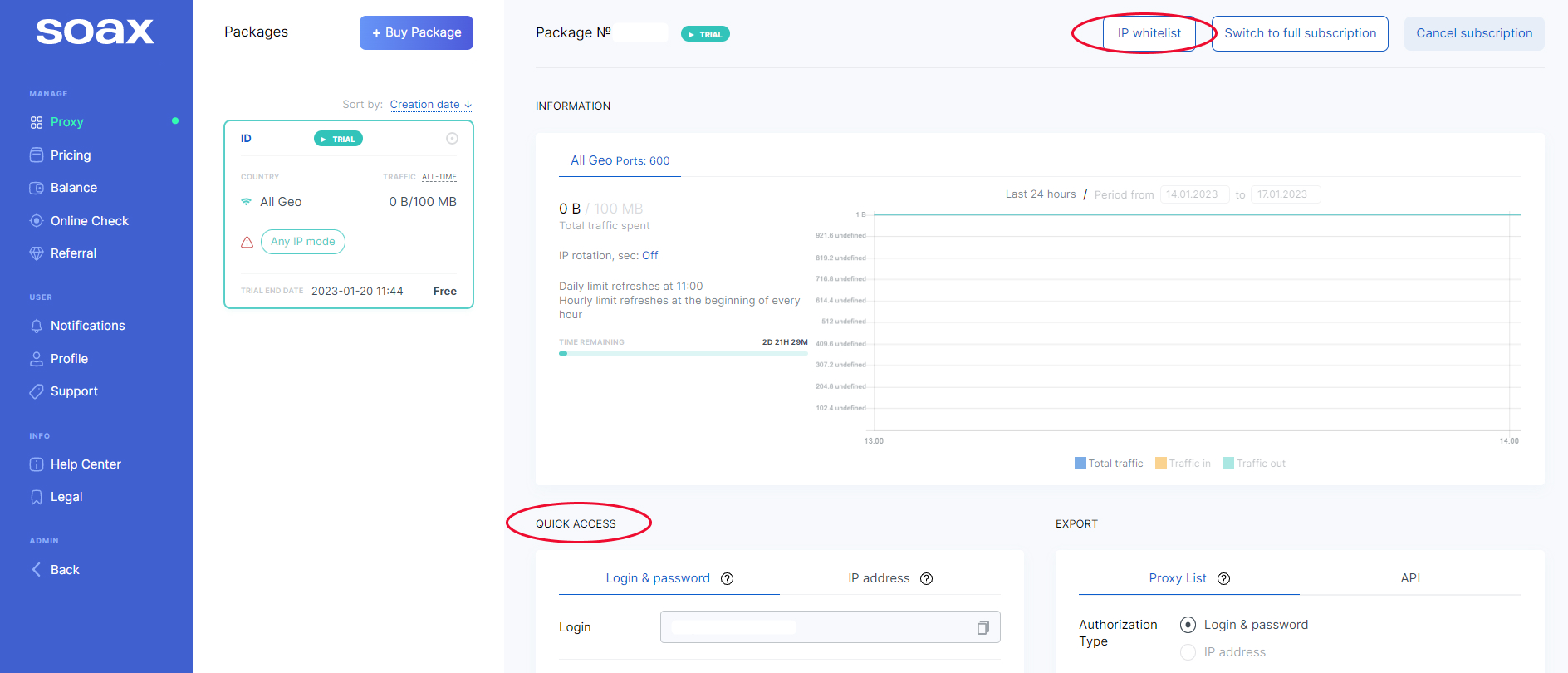The height and width of the screenshot is (673, 1568).
Task: Change sort order by Creation date
Action: (x=431, y=105)
